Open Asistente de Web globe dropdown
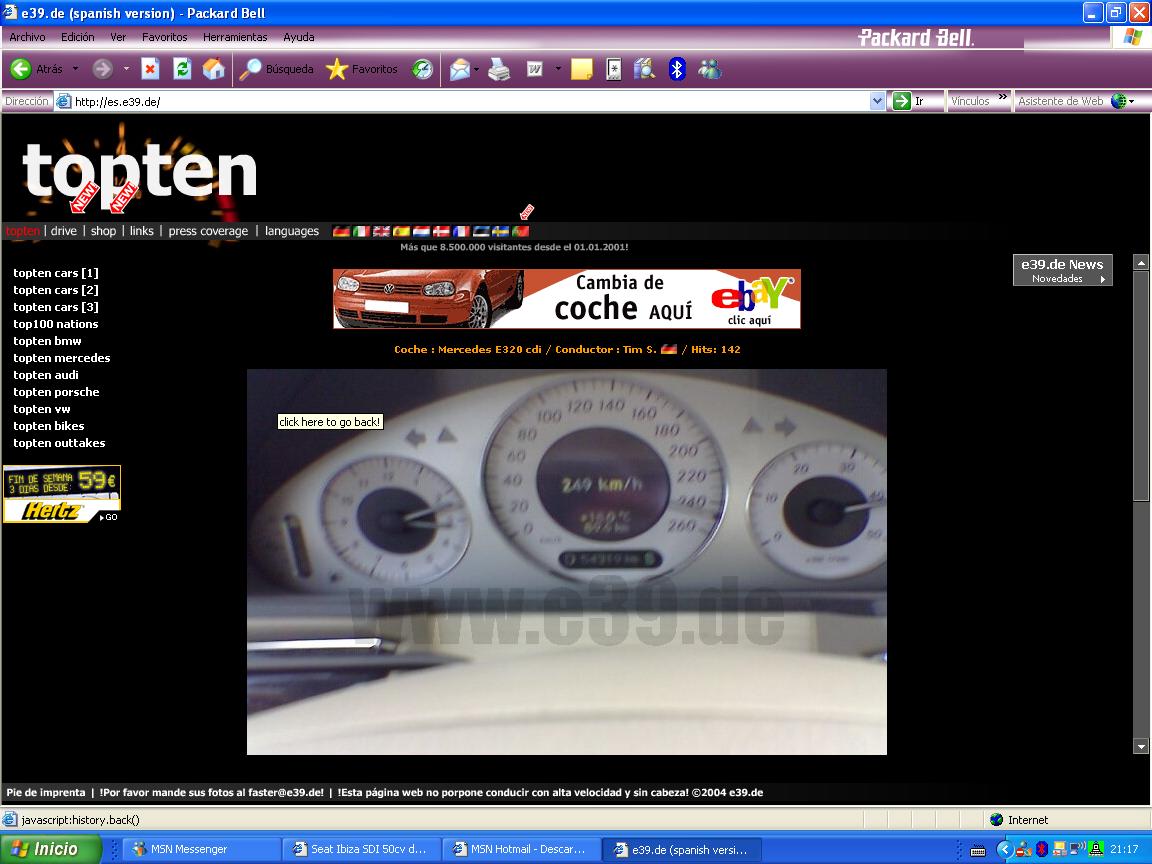This screenshot has width=1152, height=864. coord(1123,101)
